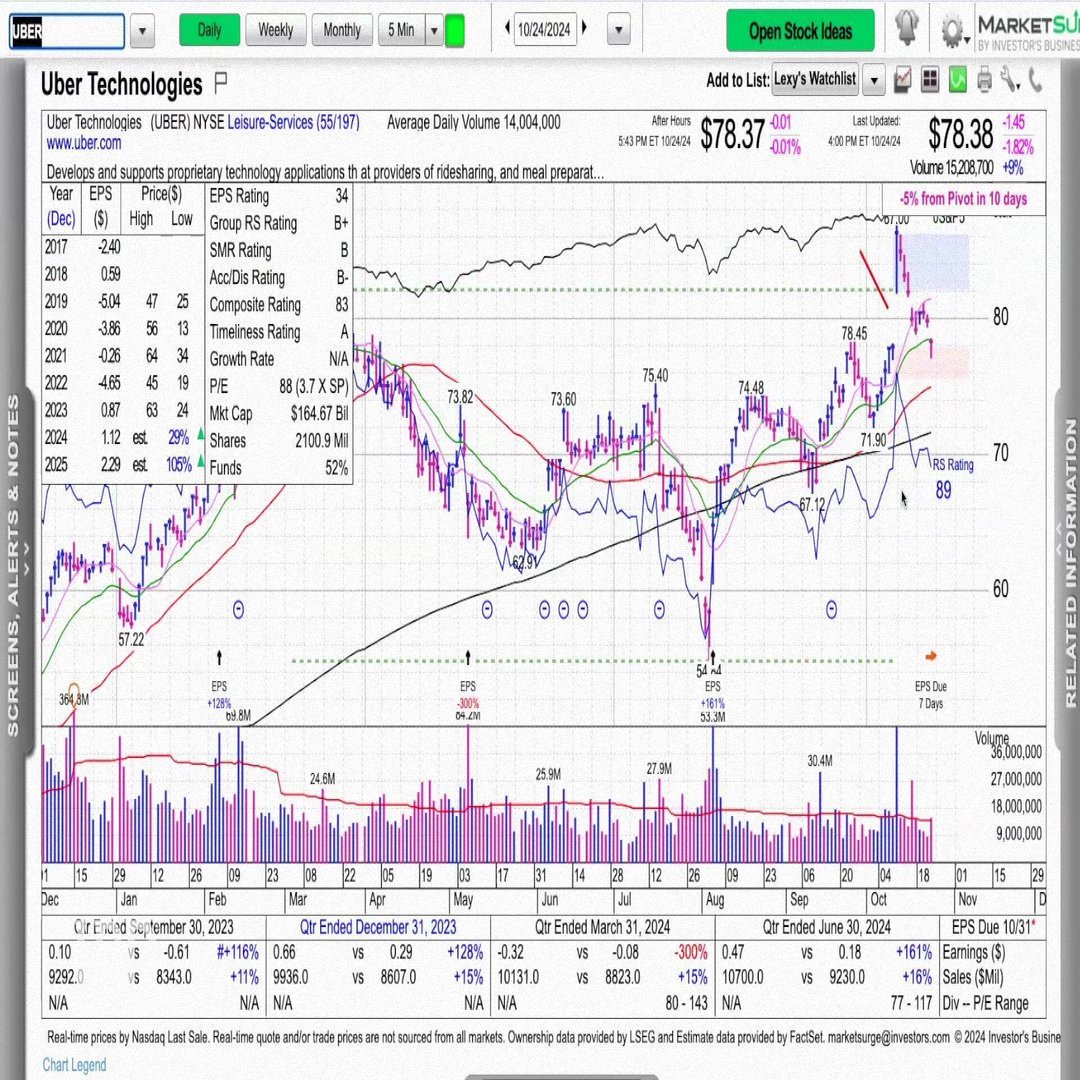Toggle the green real-time indicator button
1080x1080 pixels.
pos(455,30)
